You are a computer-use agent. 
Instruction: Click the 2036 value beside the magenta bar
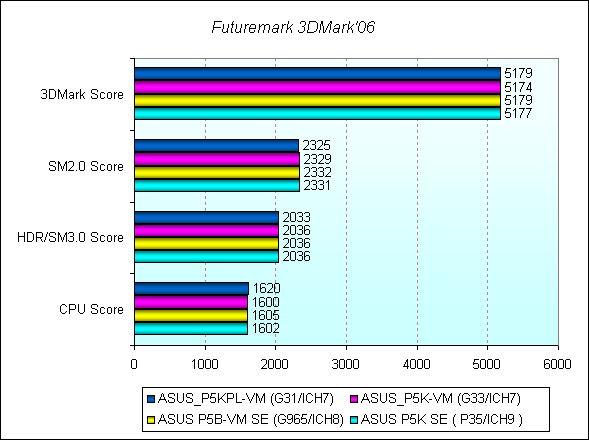(297, 230)
